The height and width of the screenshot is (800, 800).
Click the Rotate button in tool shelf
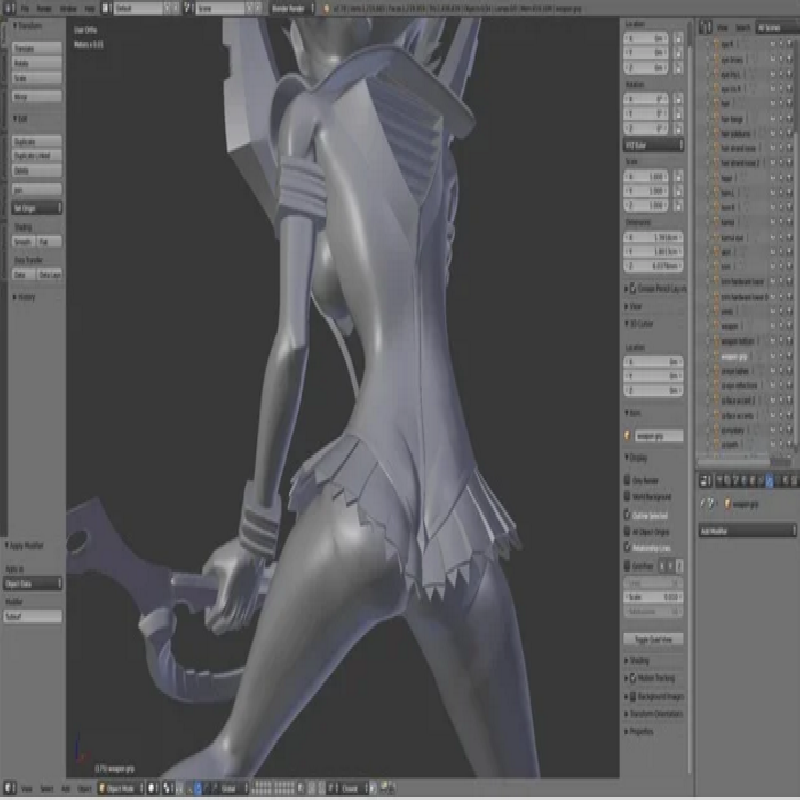coord(37,63)
